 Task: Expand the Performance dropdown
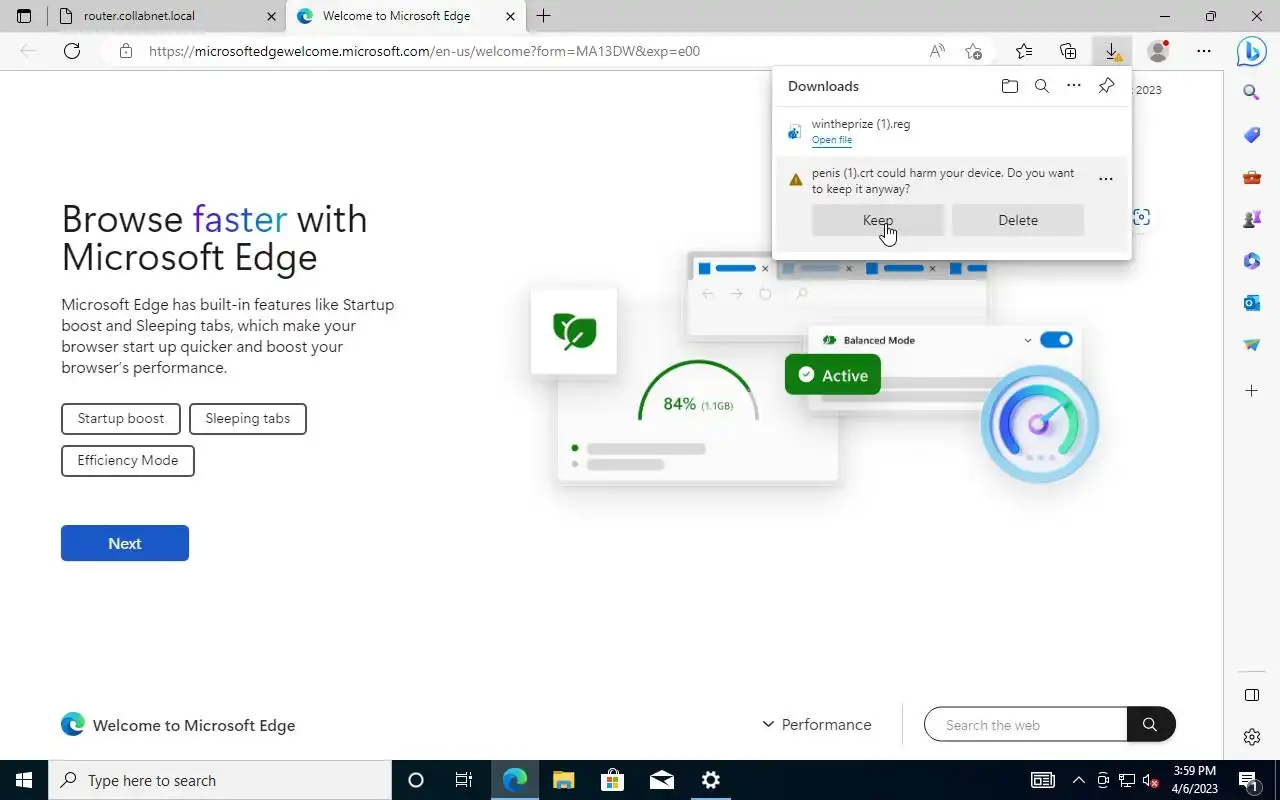[817, 724]
